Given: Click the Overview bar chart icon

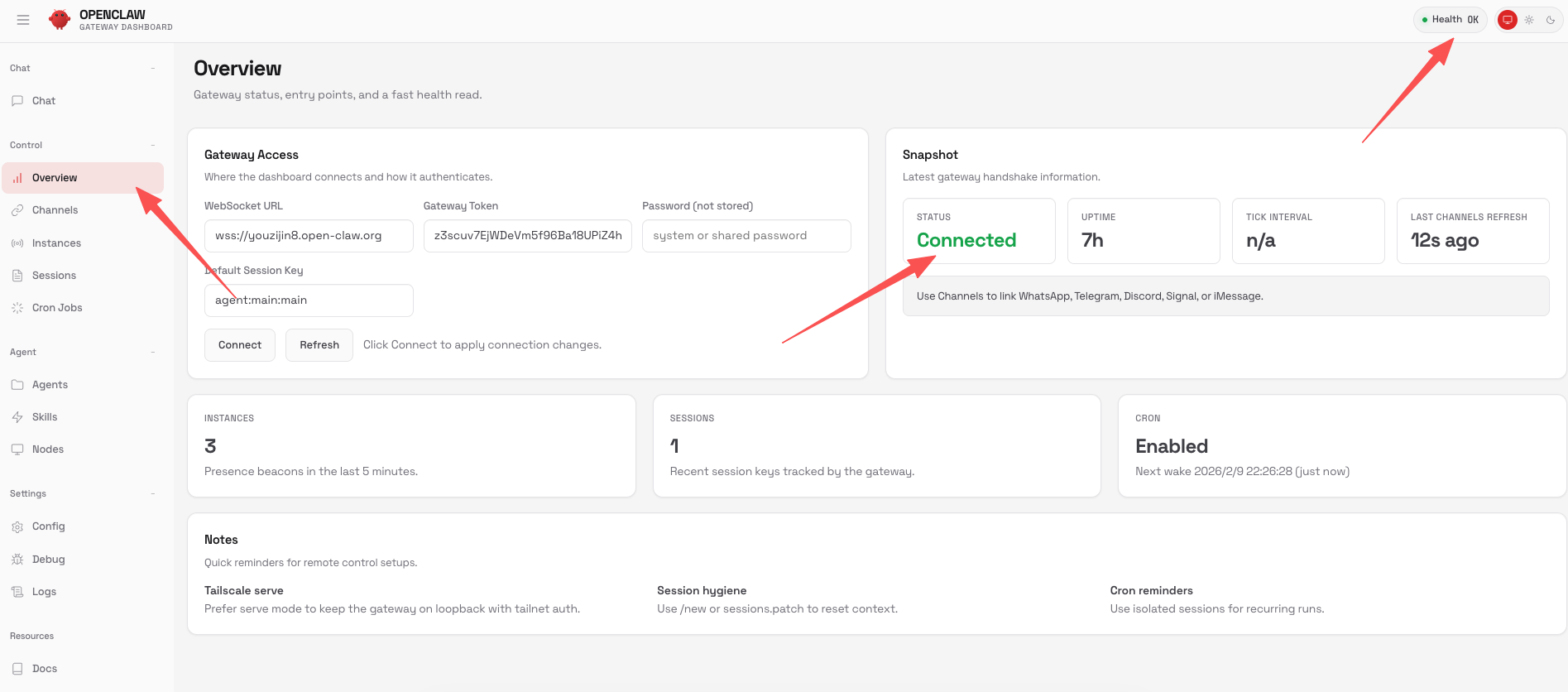Looking at the screenshot, I should (x=17, y=178).
